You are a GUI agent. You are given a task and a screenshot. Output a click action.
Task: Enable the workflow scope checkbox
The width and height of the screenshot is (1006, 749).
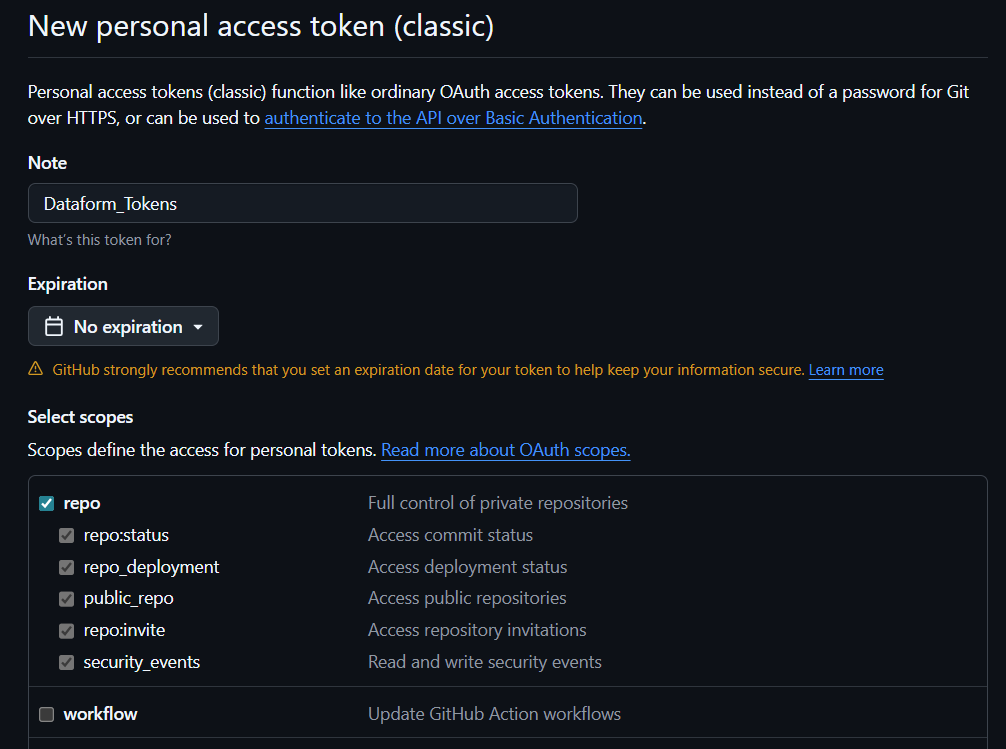pyautogui.click(x=46, y=714)
